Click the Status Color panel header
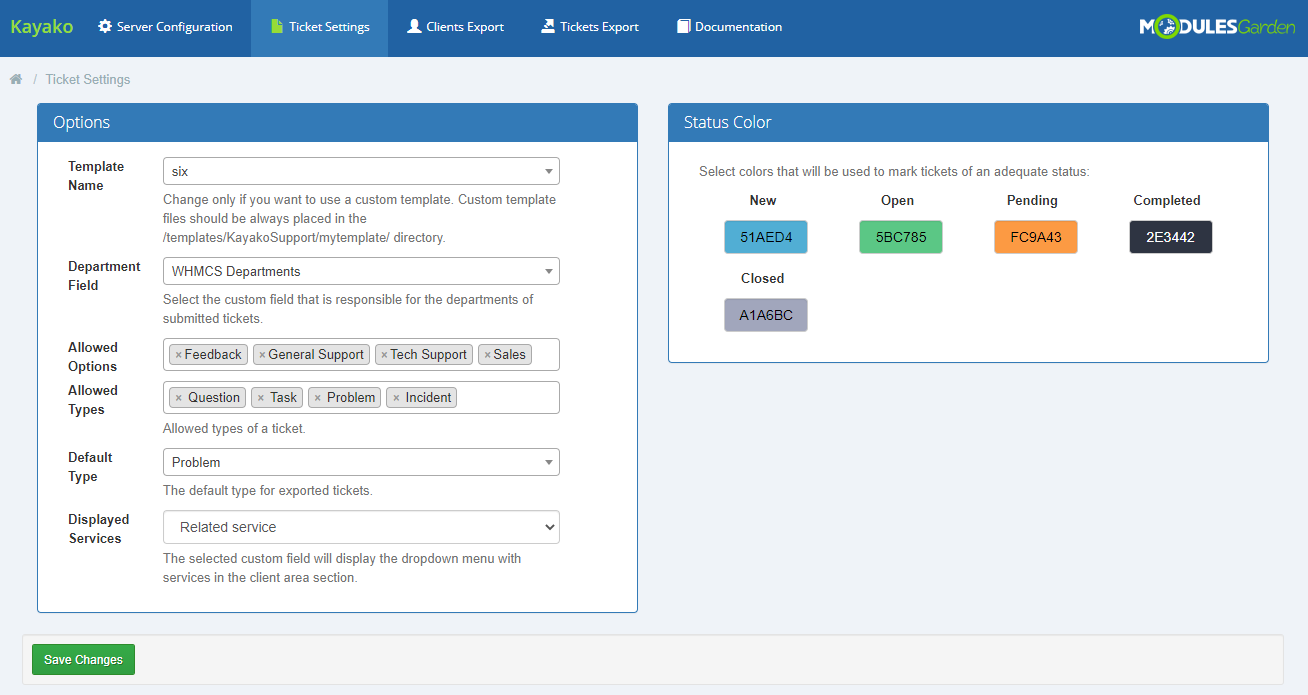 tap(968, 122)
